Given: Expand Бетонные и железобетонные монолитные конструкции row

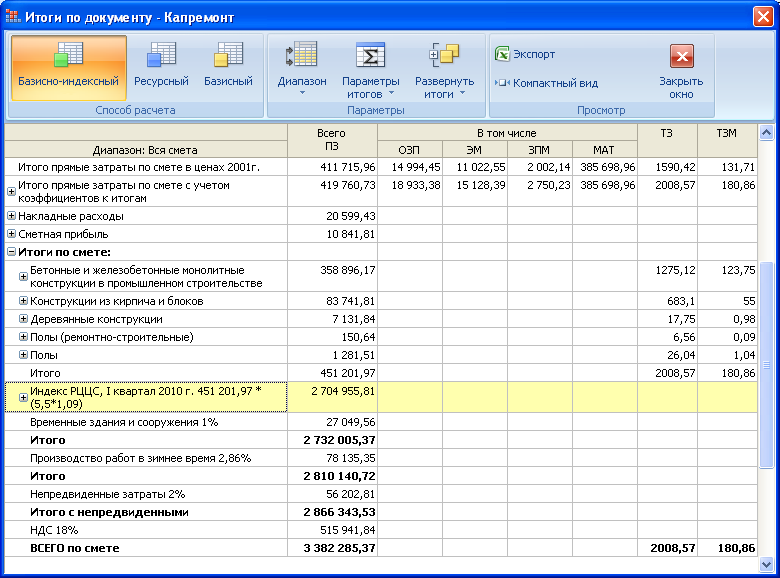Looking at the screenshot, I should [x=23, y=277].
